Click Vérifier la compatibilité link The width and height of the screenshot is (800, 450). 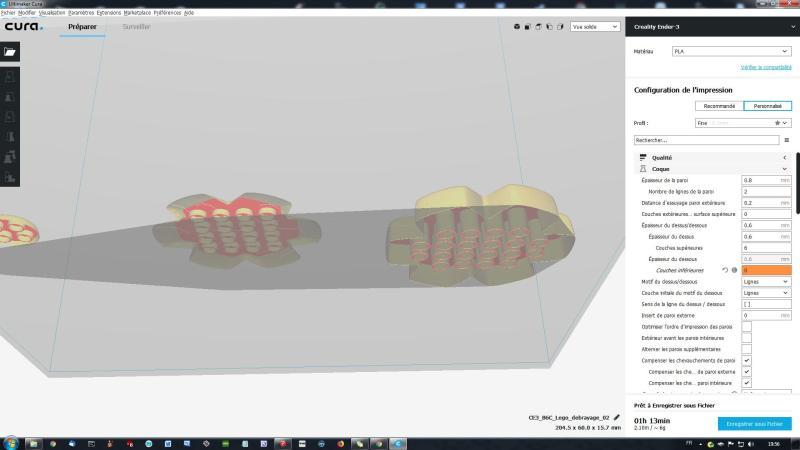(766, 67)
